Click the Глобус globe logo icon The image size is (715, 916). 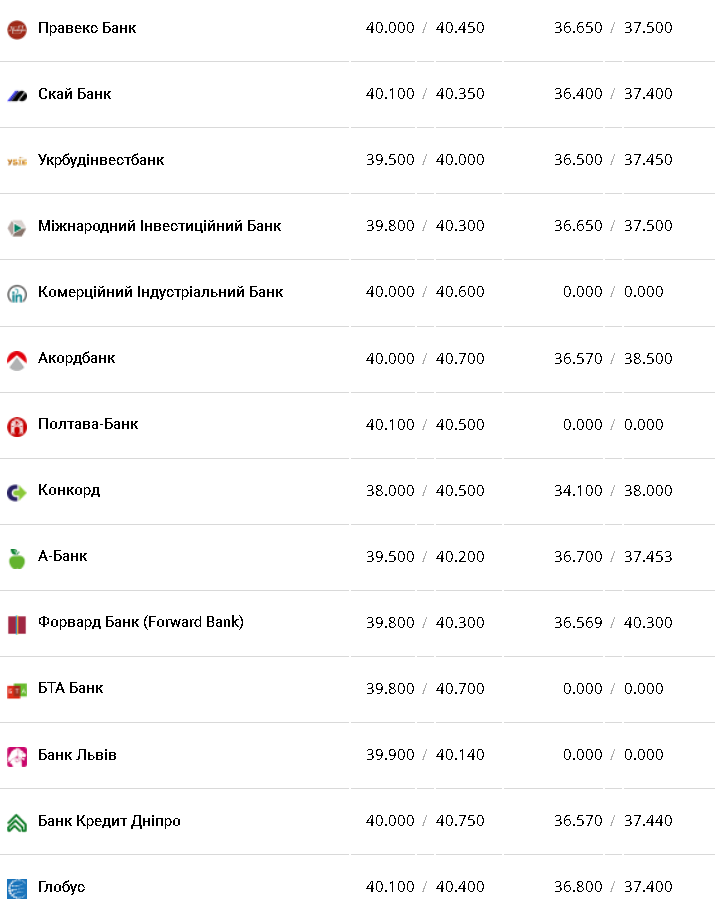coord(16,888)
